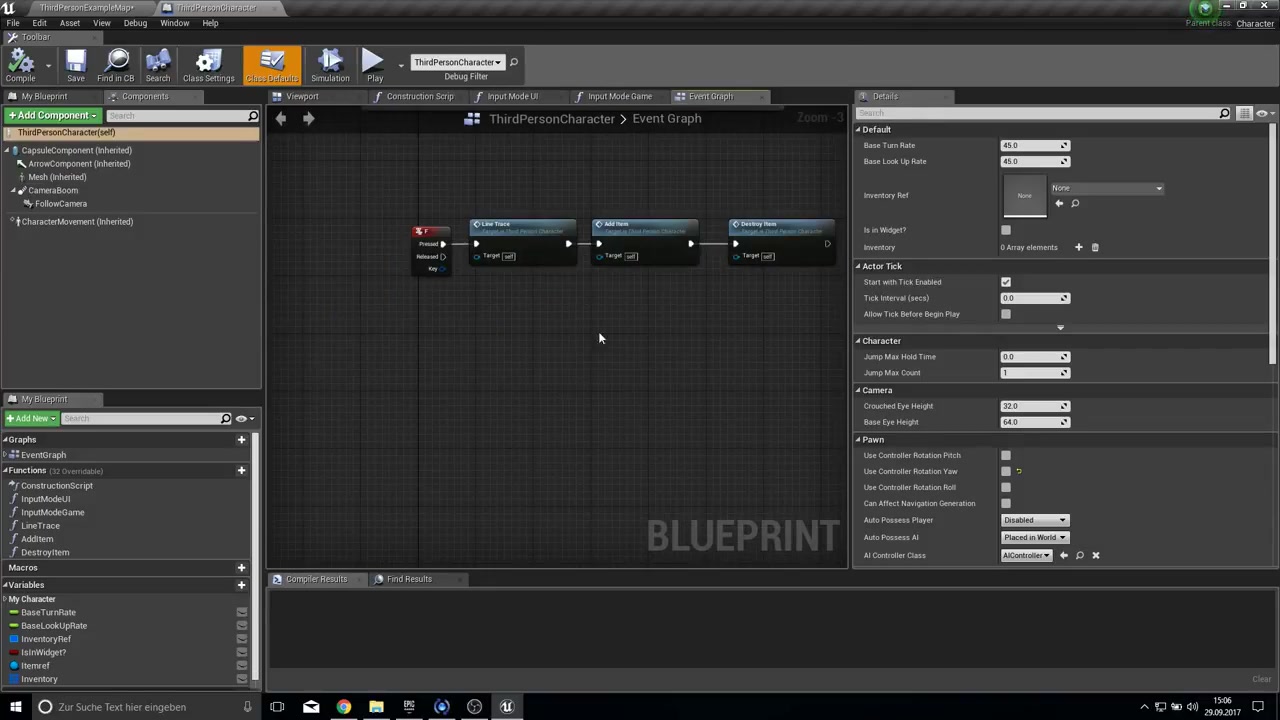Enable Use Controller Rotation Yaw
Image resolution: width=1280 pixels, height=720 pixels.
click(x=1006, y=472)
